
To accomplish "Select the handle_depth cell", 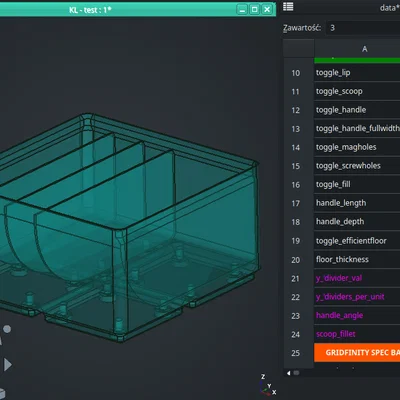I will pyautogui.click(x=357, y=222).
